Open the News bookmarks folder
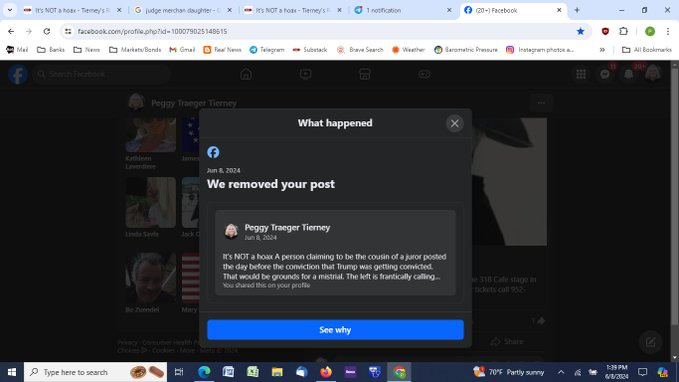Viewport: 679px width, 382px height. pos(87,50)
